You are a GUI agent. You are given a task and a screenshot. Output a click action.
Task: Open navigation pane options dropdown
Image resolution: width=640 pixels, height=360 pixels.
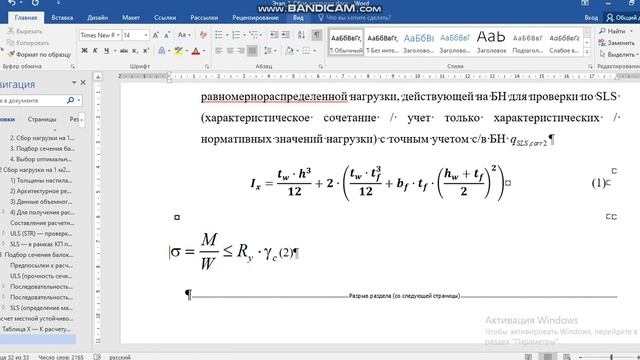pos(74,82)
